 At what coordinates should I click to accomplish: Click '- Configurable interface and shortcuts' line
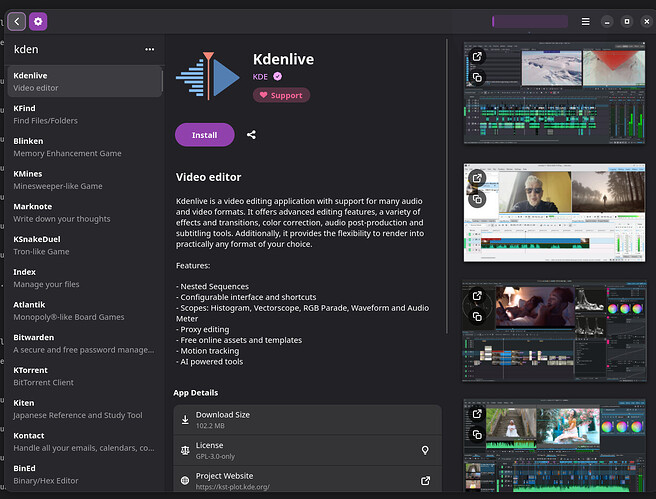(246, 297)
